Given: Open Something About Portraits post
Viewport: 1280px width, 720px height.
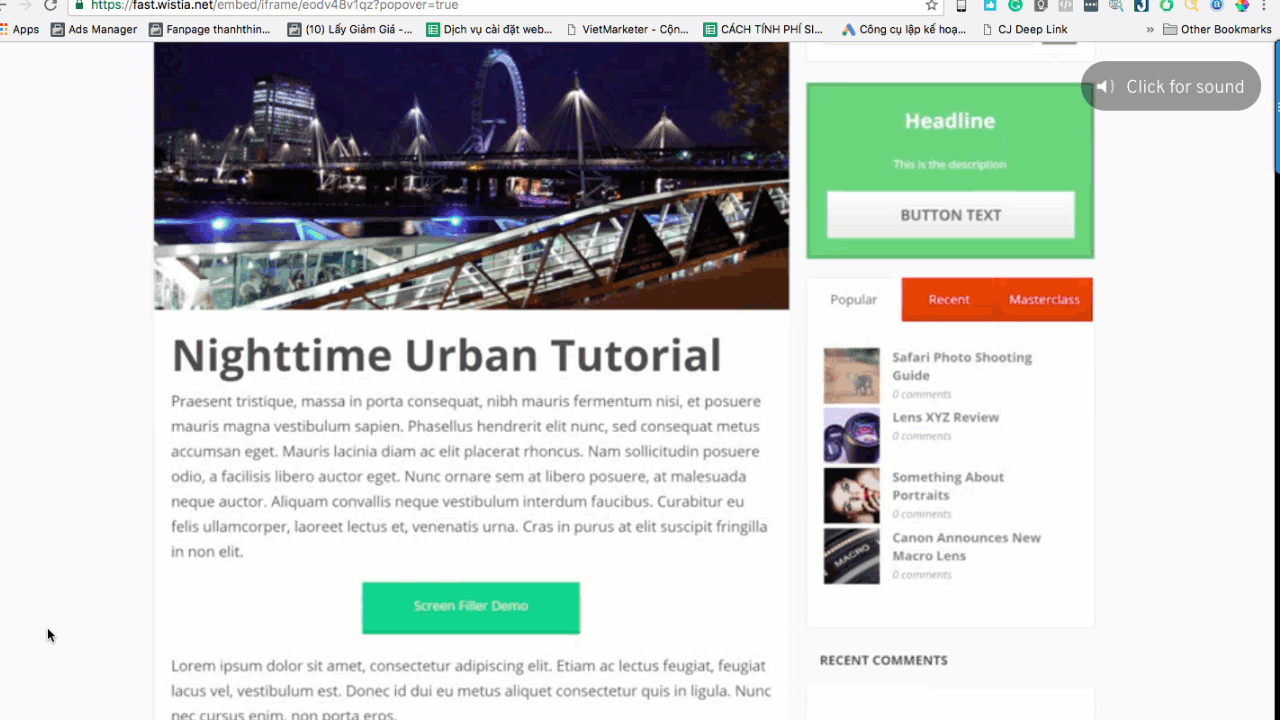Looking at the screenshot, I should tap(948, 486).
